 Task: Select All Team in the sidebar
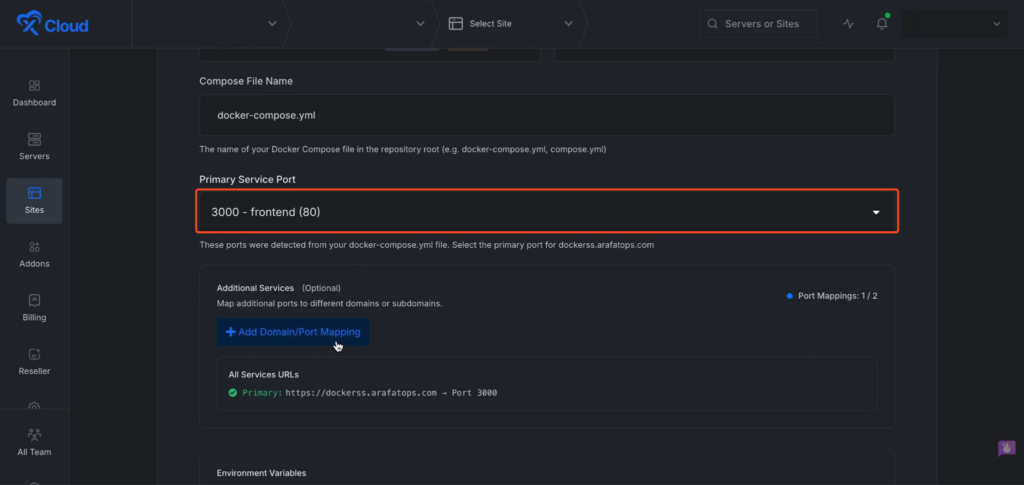[34, 442]
